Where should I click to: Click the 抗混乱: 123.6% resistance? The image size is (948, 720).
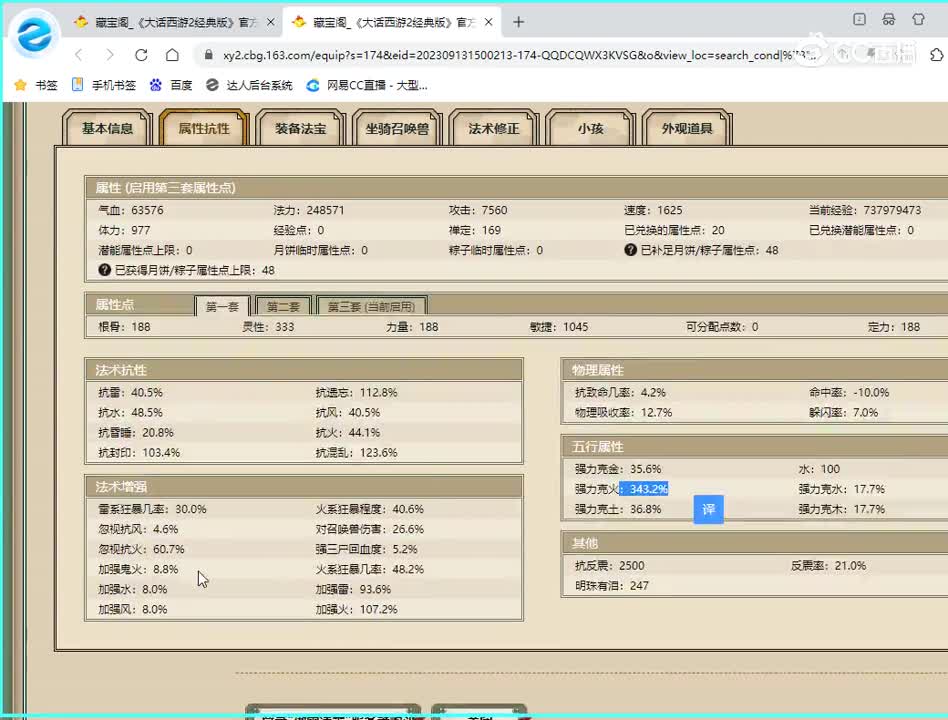(x=357, y=453)
